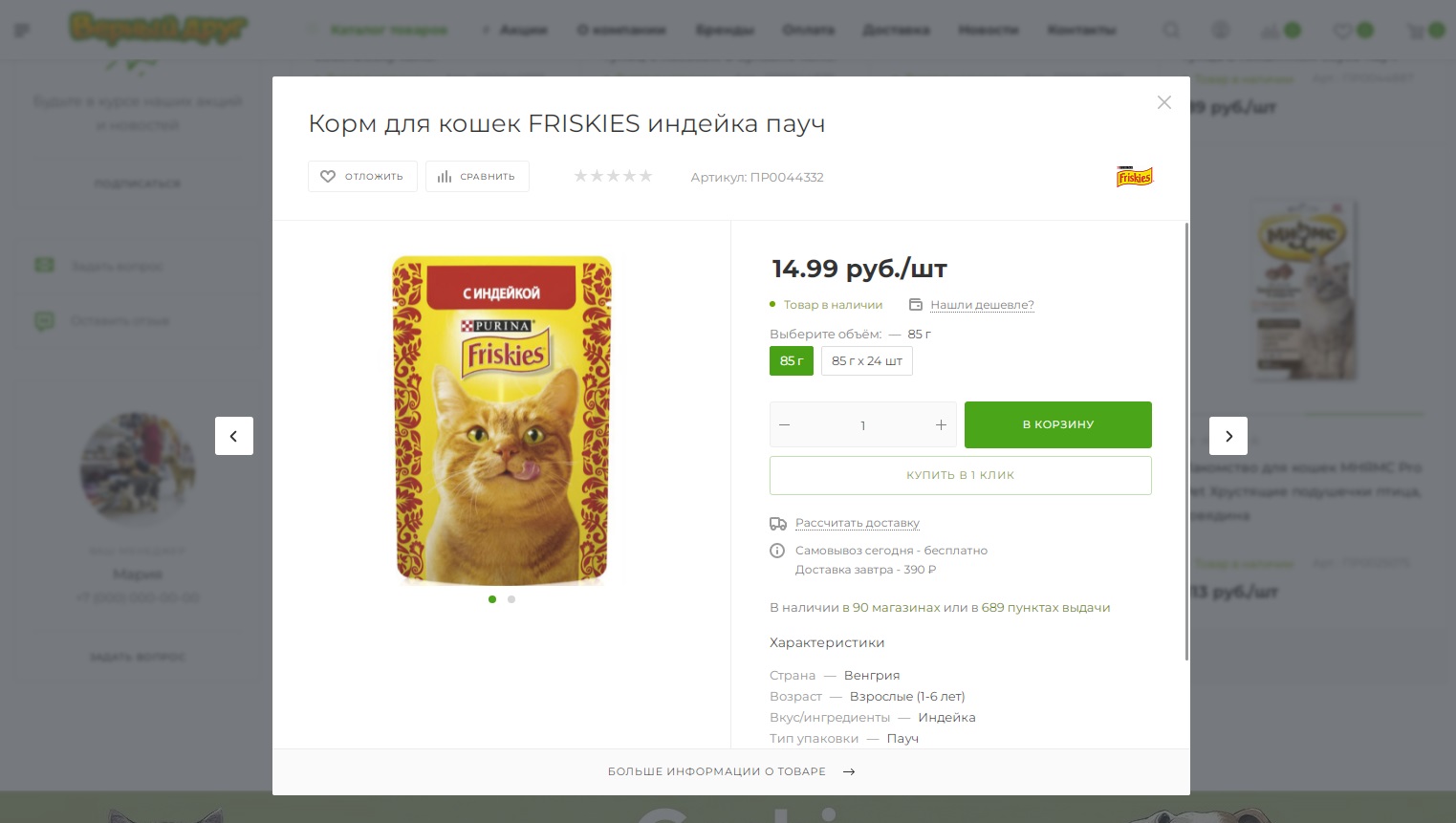
Task: Go to the previous product arrow
Action: 234,436
